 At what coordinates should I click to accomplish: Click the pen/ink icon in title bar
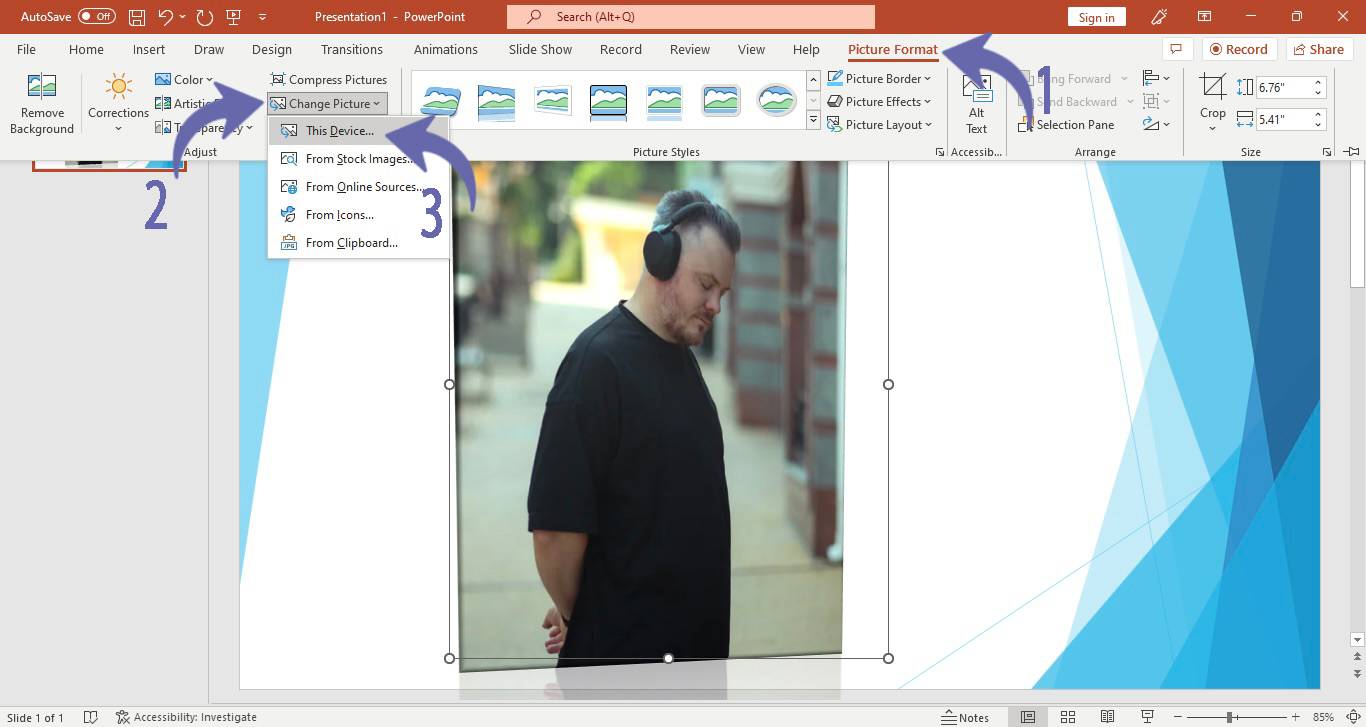pos(1159,17)
